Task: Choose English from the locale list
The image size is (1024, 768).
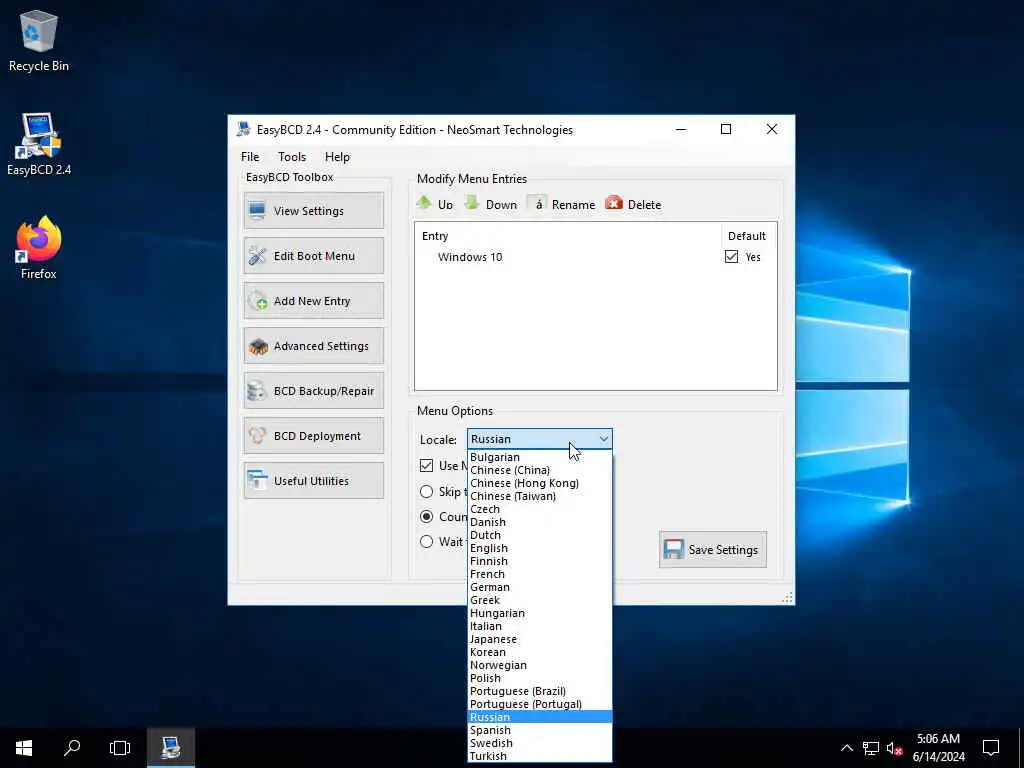Action: click(x=540, y=549)
